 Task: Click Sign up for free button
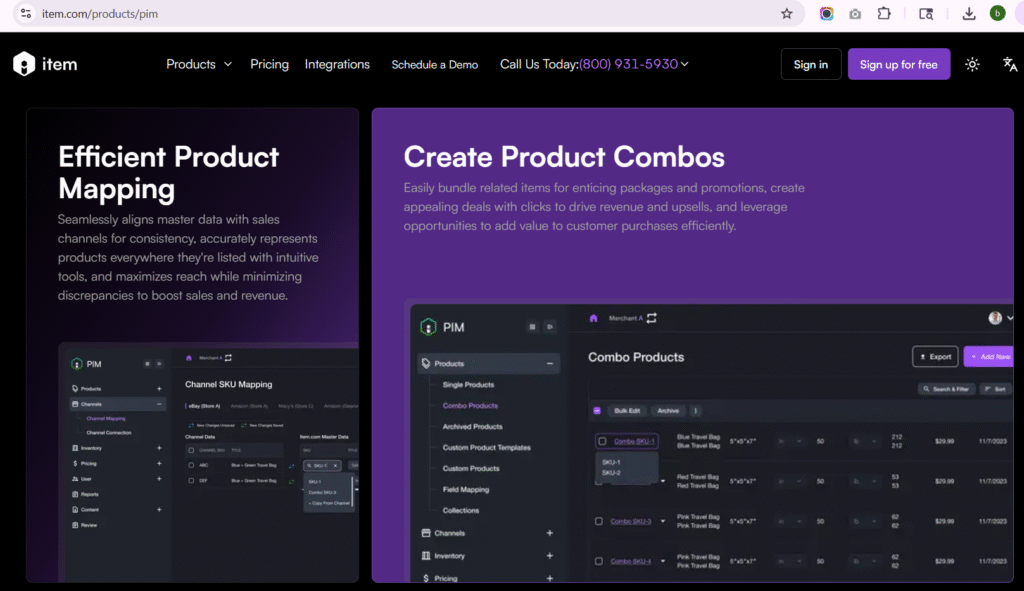(x=898, y=64)
